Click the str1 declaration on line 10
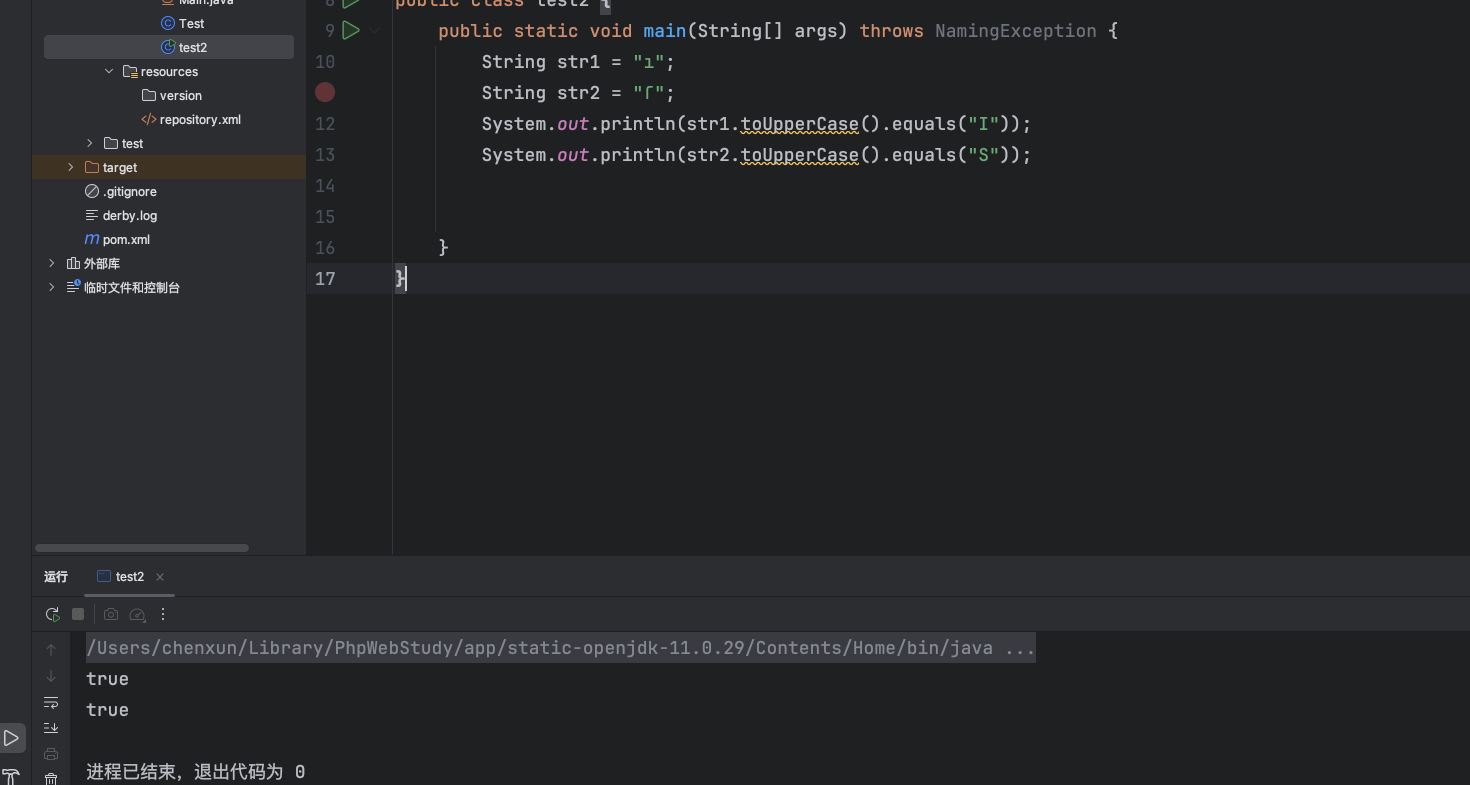This screenshot has height=785, width=1470. coord(578,62)
